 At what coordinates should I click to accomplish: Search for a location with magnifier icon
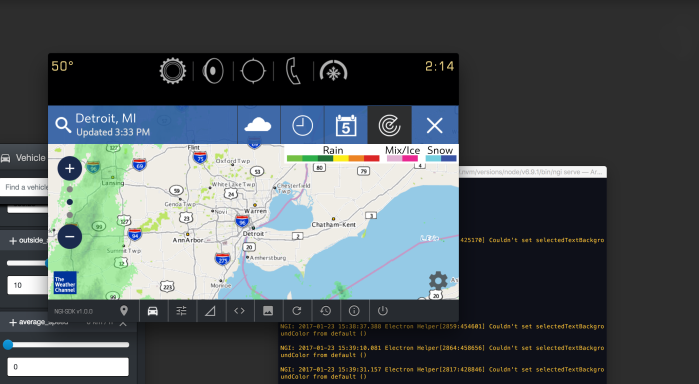(63, 125)
